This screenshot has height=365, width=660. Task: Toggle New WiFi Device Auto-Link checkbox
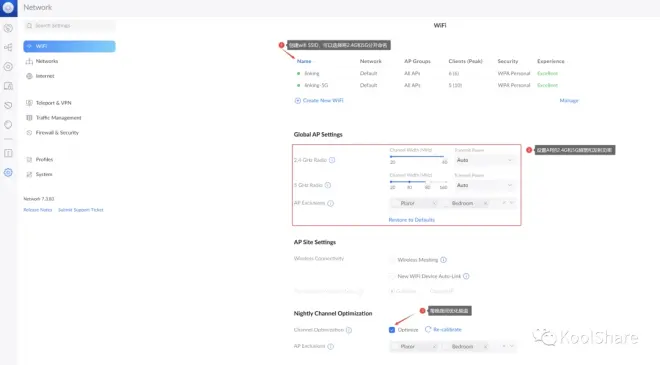coord(392,276)
